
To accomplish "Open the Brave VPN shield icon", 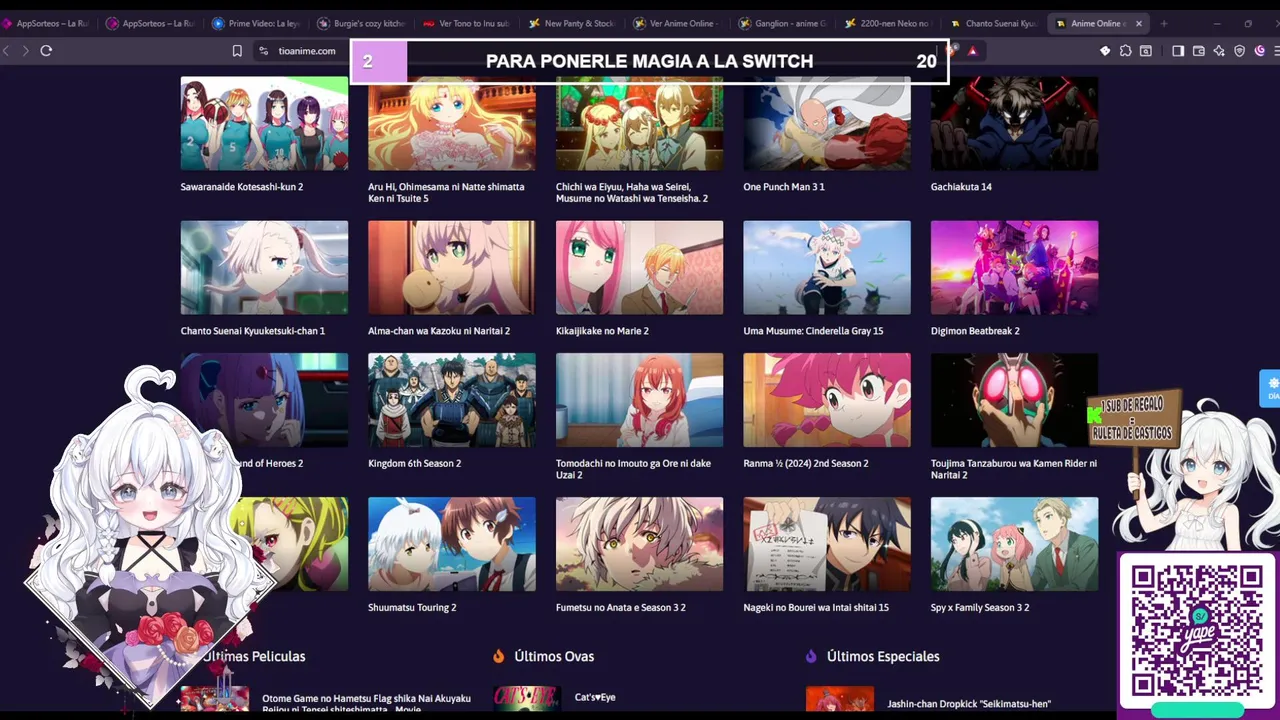I will click(x=1240, y=51).
